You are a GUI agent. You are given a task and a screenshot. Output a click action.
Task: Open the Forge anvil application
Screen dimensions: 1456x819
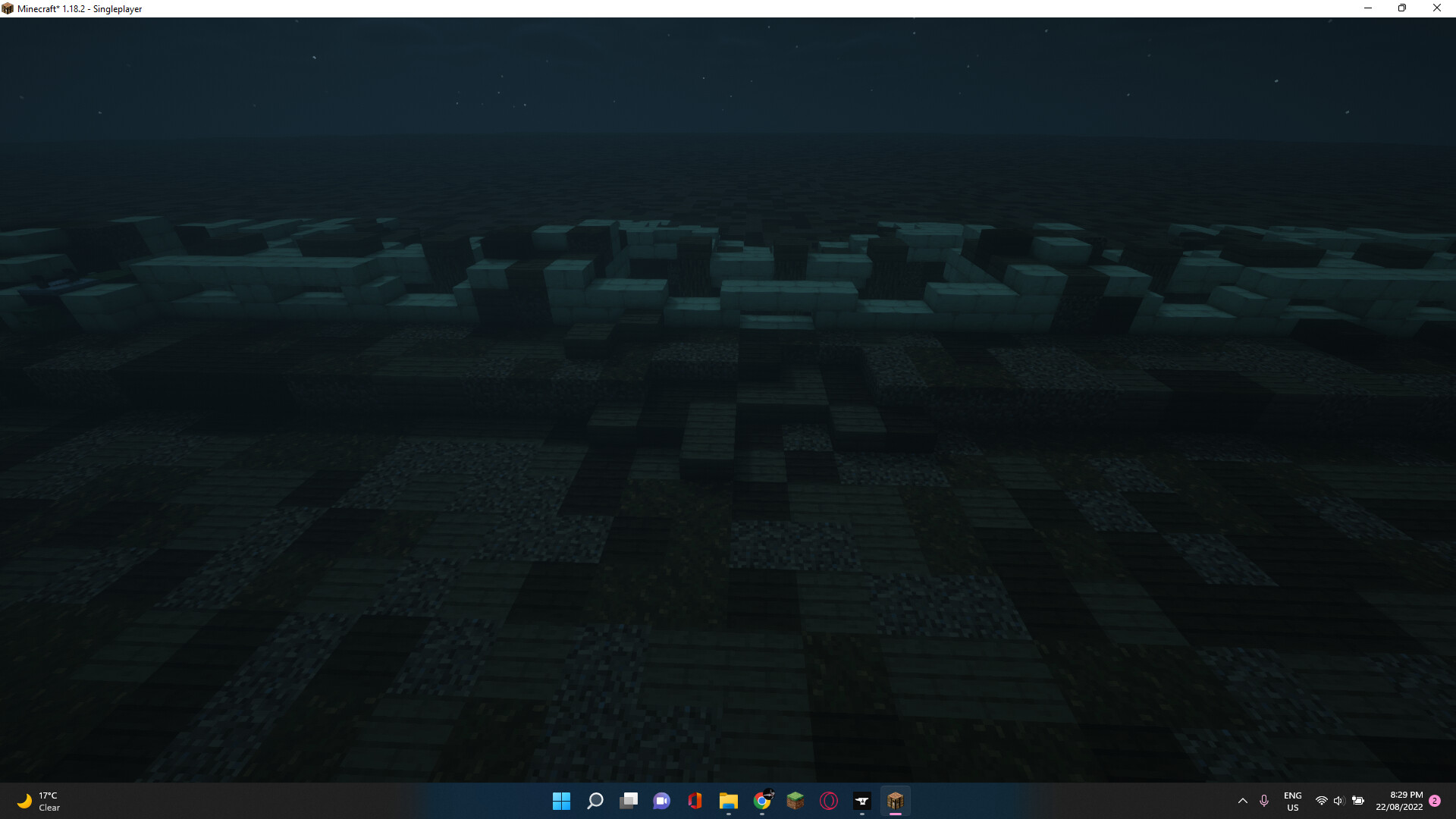(x=862, y=801)
